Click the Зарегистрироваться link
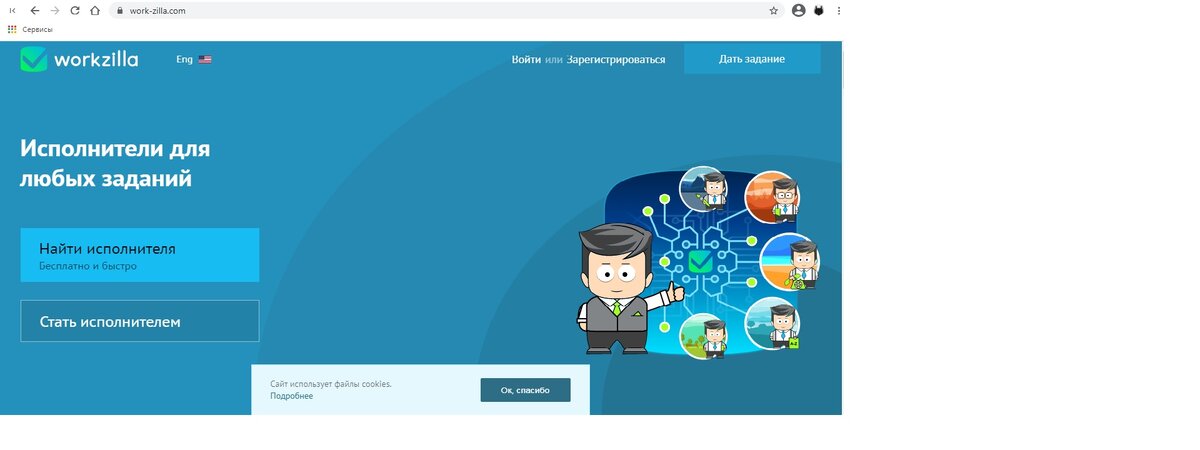 click(616, 59)
